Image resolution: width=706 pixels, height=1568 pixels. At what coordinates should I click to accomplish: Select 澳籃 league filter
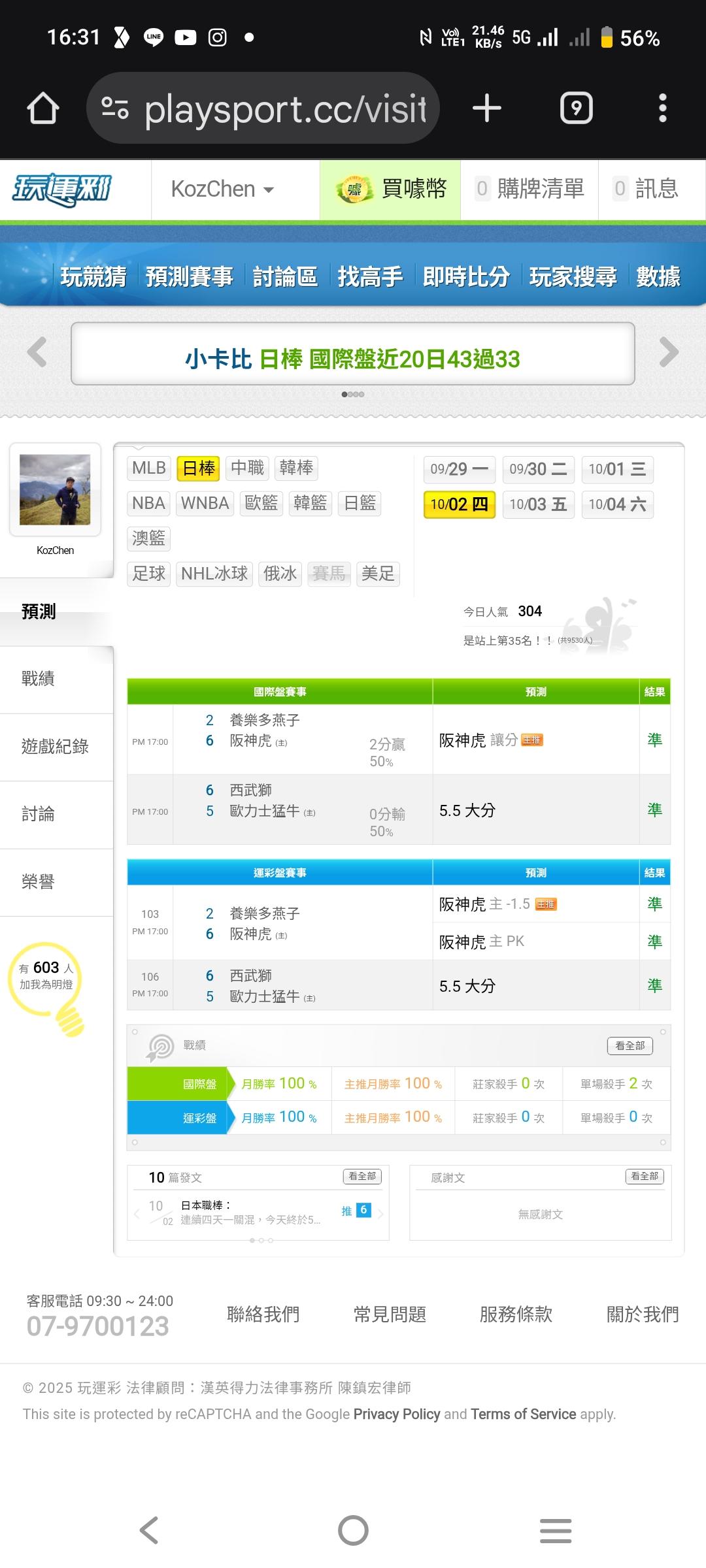pyautogui.click(x=149, y=538)
